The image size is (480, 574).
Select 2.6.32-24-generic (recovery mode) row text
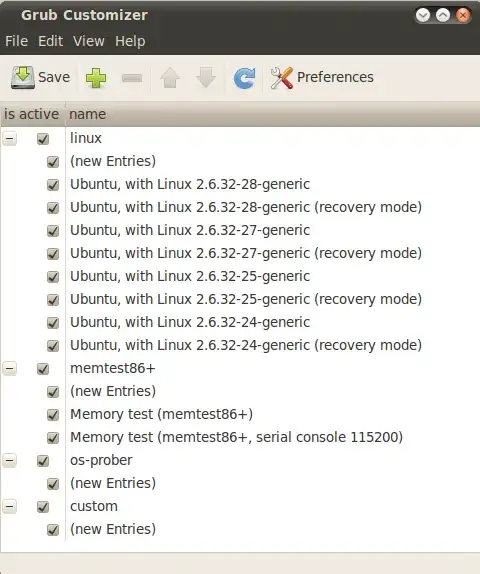click(246, 345)
